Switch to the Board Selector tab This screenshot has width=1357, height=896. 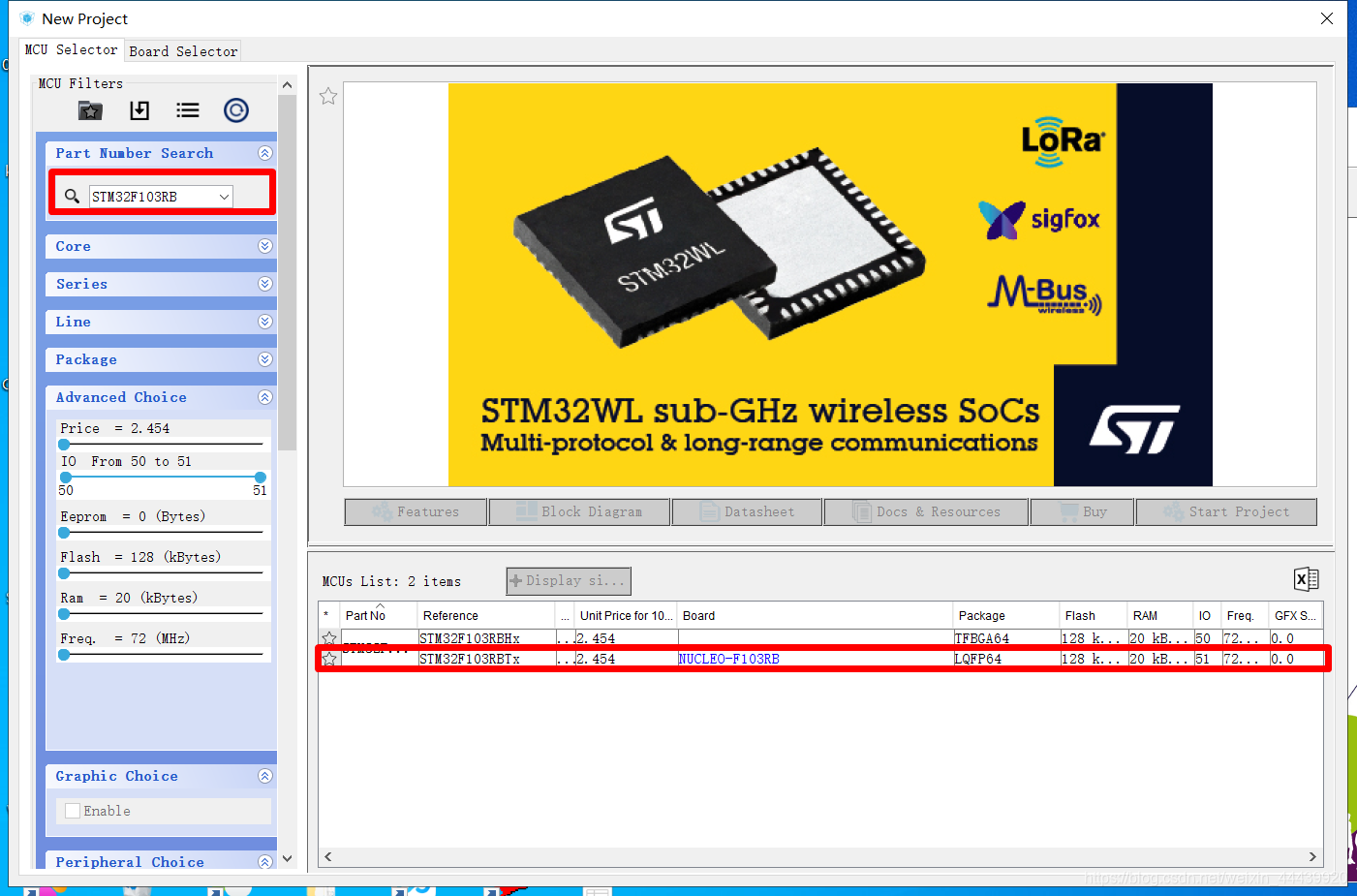click(x=183, y=51)
